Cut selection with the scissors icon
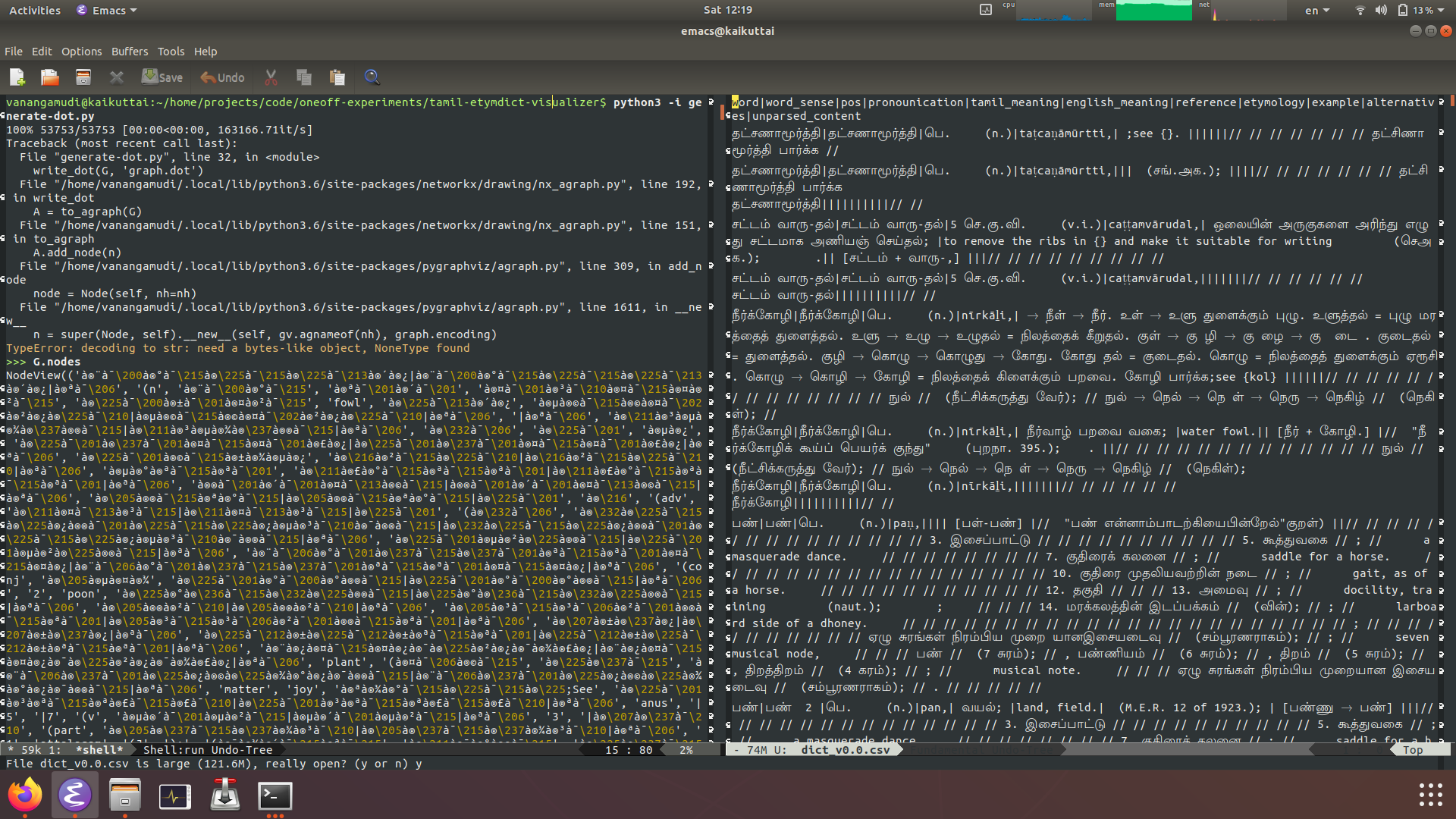Screen dimensions: 1456x819 coord(271,77)
